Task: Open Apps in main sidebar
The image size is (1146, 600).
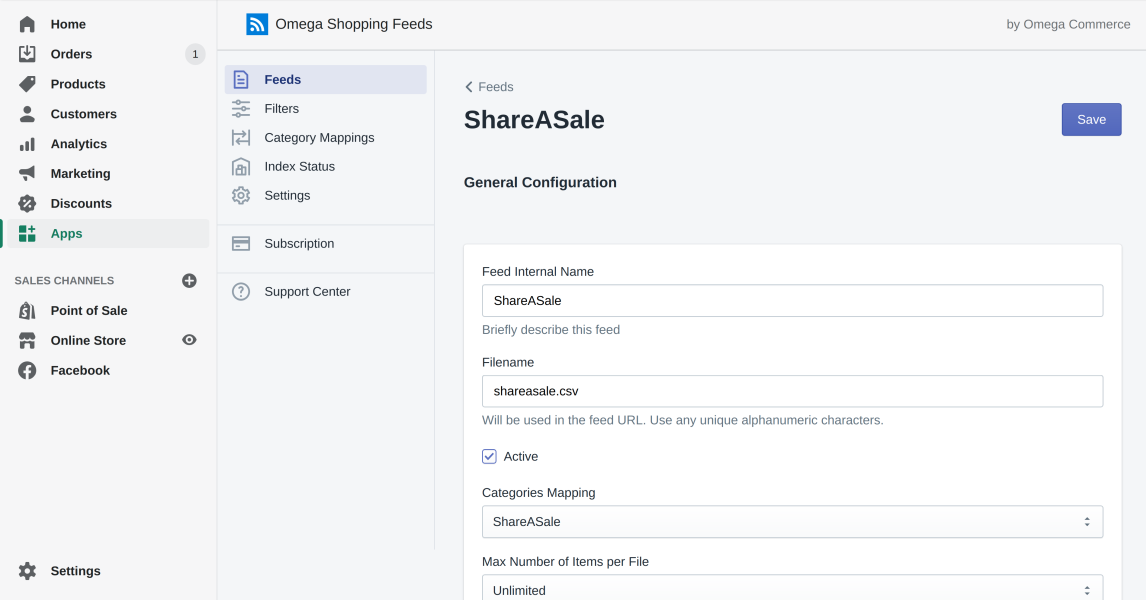Action: (107, 234)
